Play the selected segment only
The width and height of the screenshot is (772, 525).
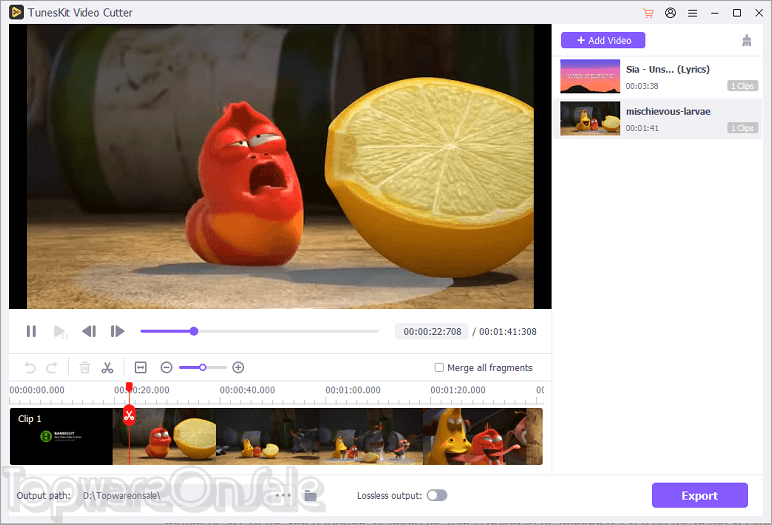click(x=61, y=331)
